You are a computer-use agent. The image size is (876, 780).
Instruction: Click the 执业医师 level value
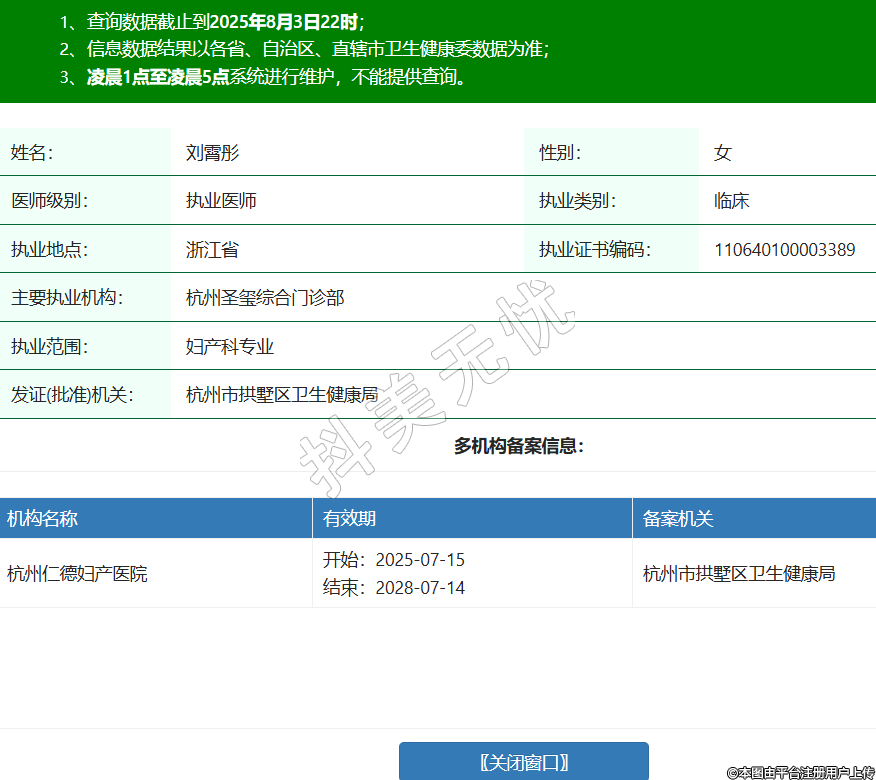[221, 201]
